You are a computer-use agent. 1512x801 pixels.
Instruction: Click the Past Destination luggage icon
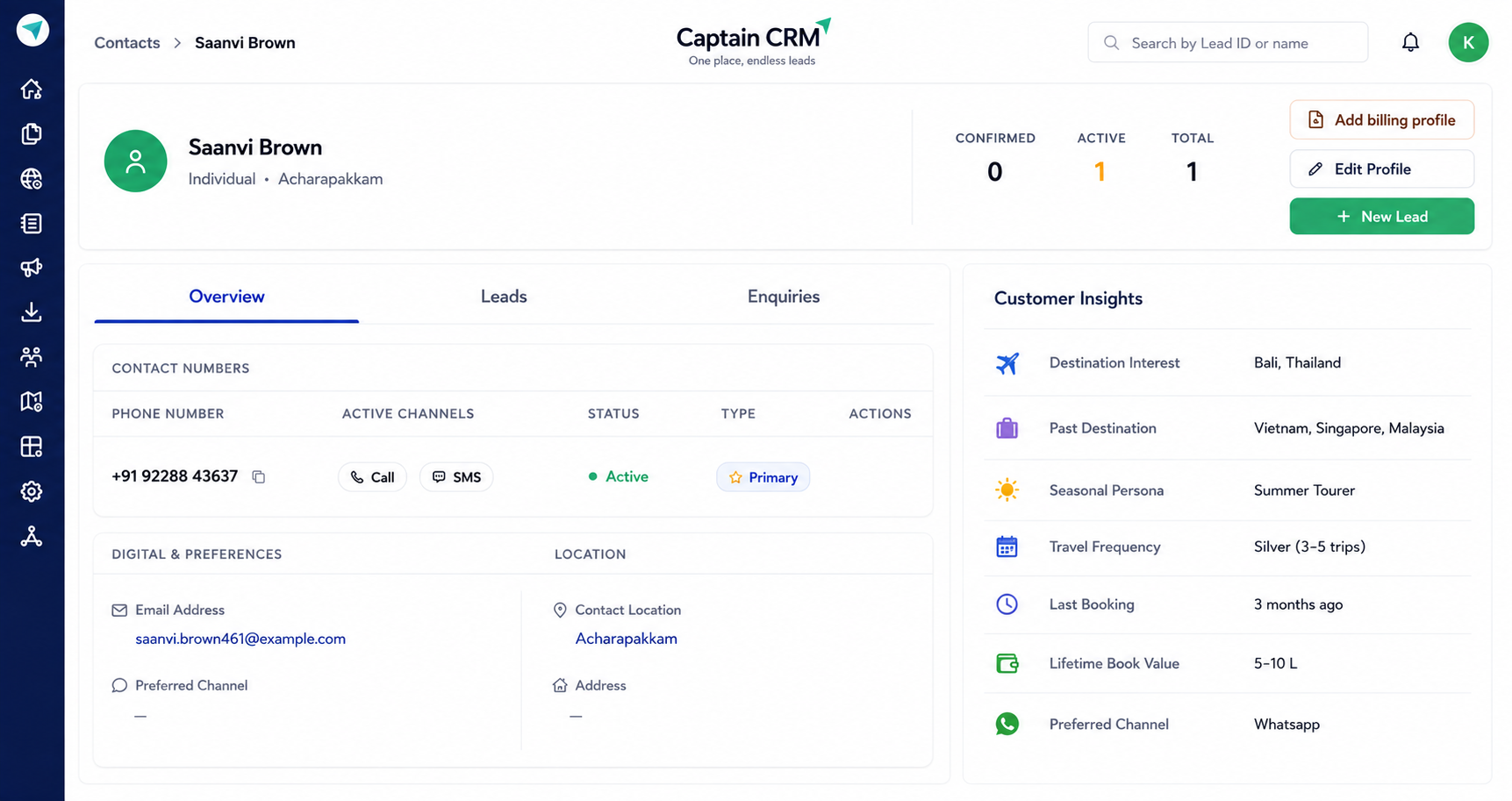point(1007,428)
